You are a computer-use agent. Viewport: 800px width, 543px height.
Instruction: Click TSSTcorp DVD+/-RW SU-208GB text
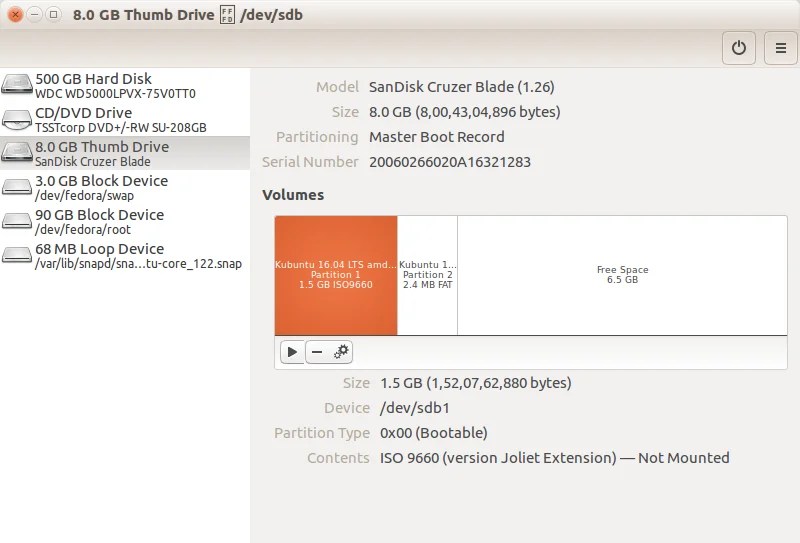[x=121, y=128]
